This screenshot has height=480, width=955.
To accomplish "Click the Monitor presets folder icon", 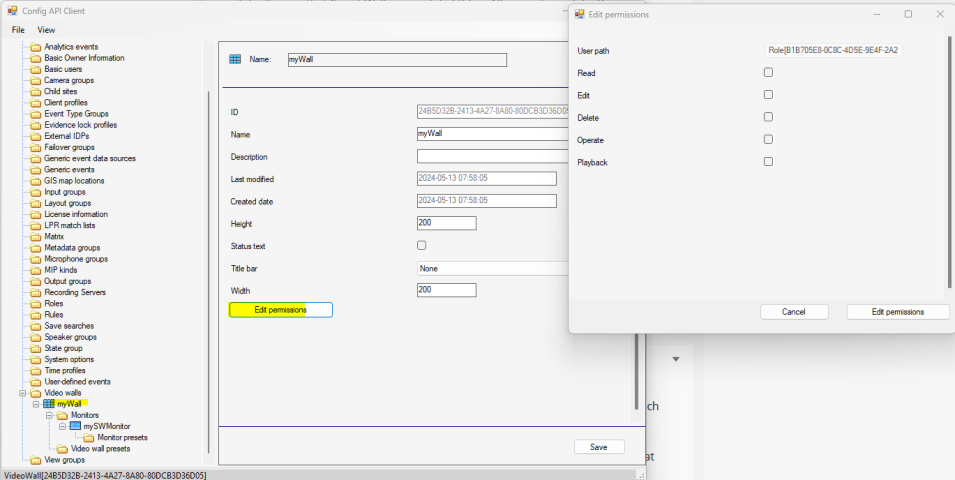I will pos(88,437).
